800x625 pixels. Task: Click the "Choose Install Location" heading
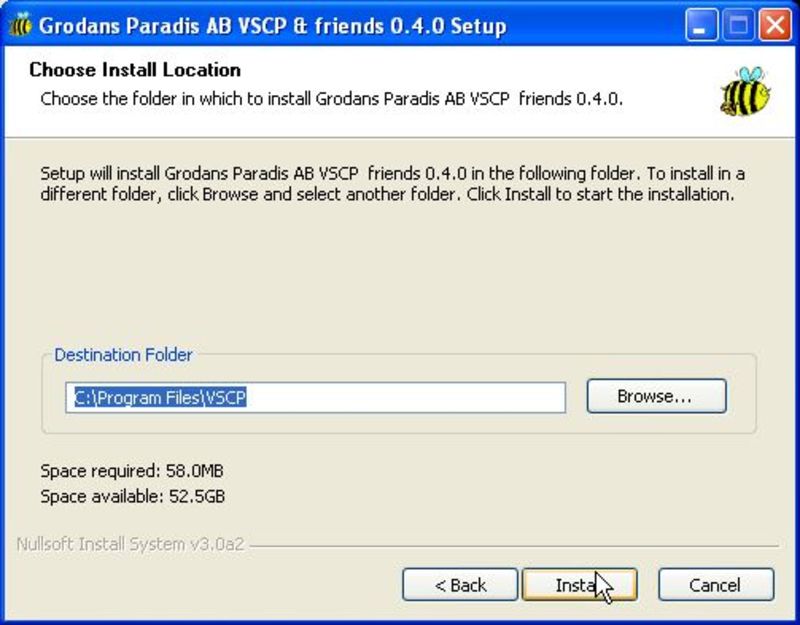(135, 70)
